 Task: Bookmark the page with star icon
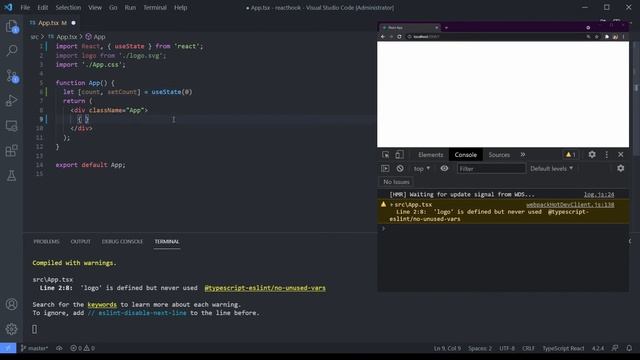tap(596, 37)
